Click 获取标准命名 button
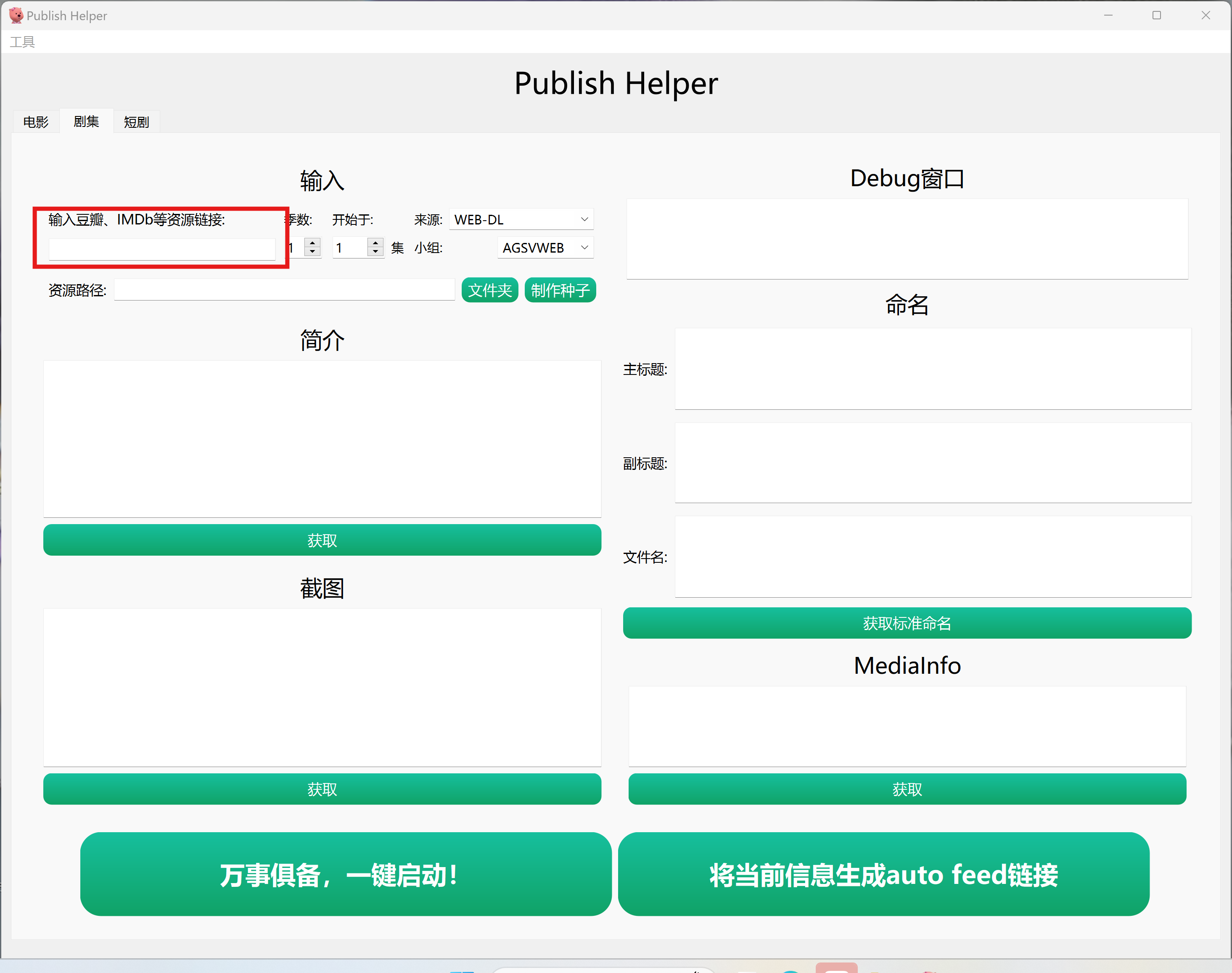This screenshot has width=1232, height=973. pyautogui.click(x=907, y=623)
